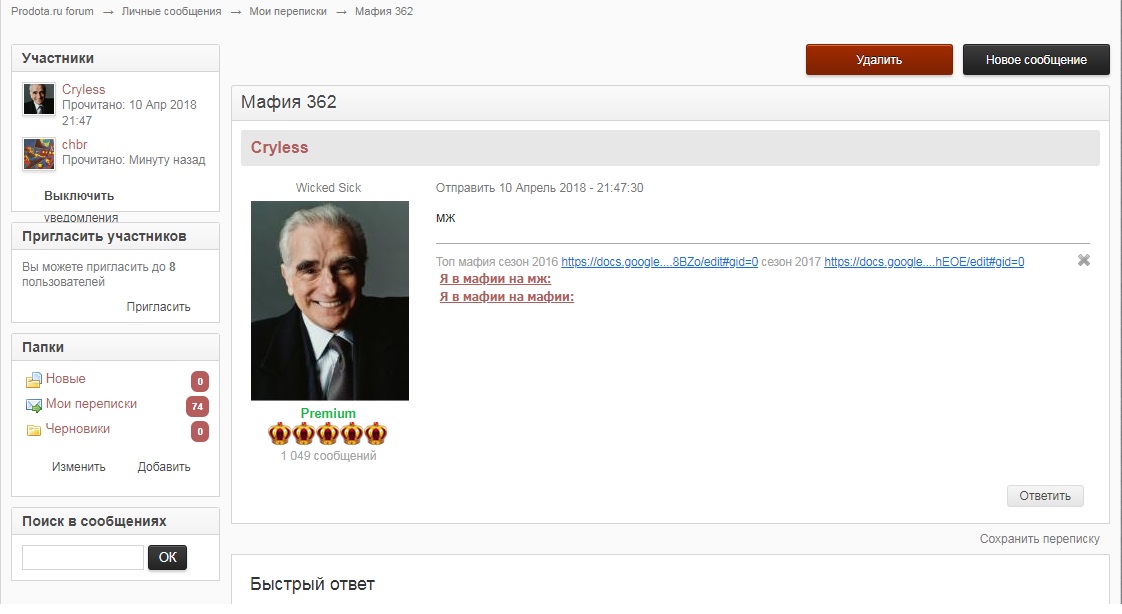Click the red Удалить button
This screenshot has height=614, width=1122.
pos(879,60)
